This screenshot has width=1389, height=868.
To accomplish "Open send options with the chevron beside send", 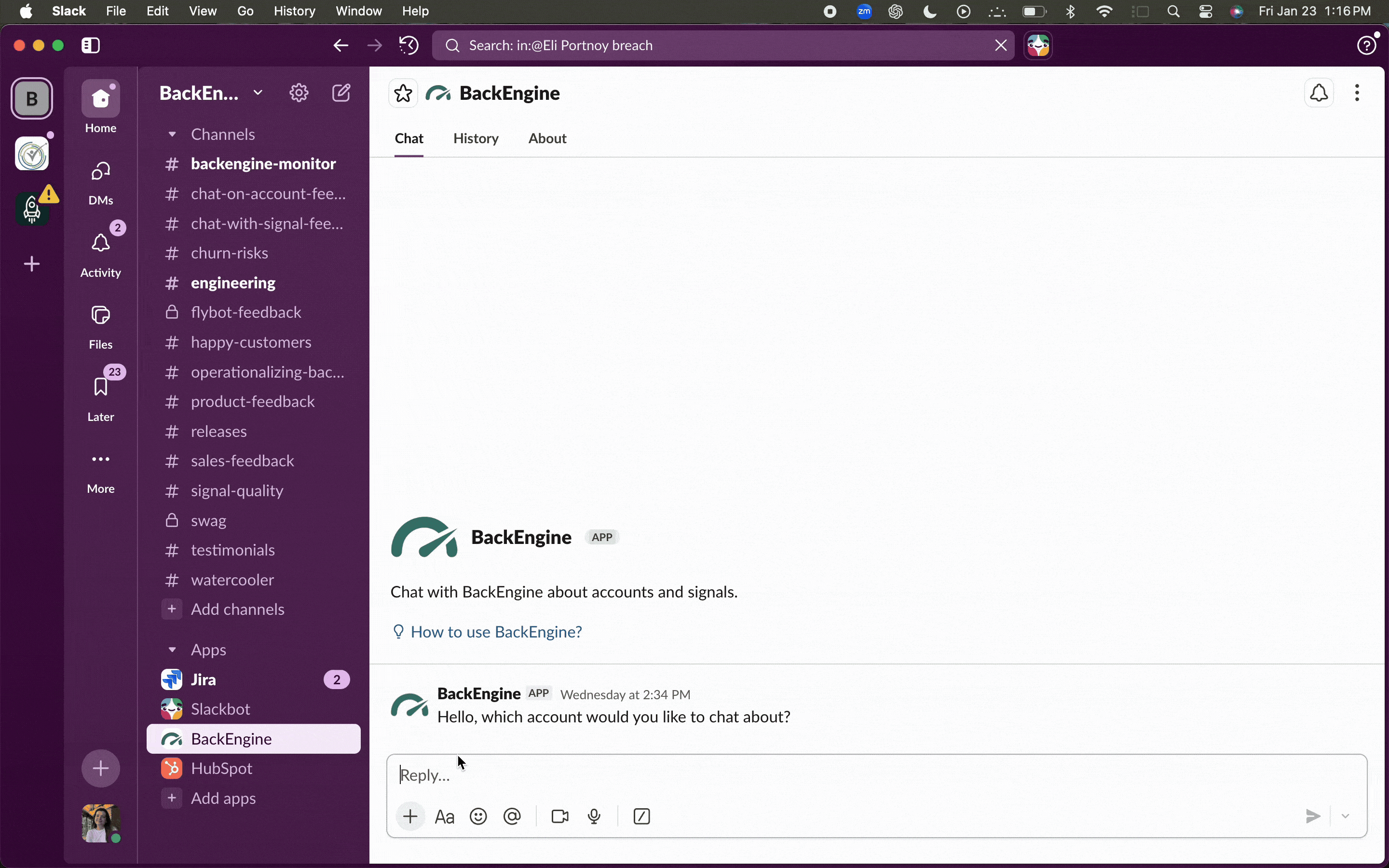I will [x=1346, y=816].
